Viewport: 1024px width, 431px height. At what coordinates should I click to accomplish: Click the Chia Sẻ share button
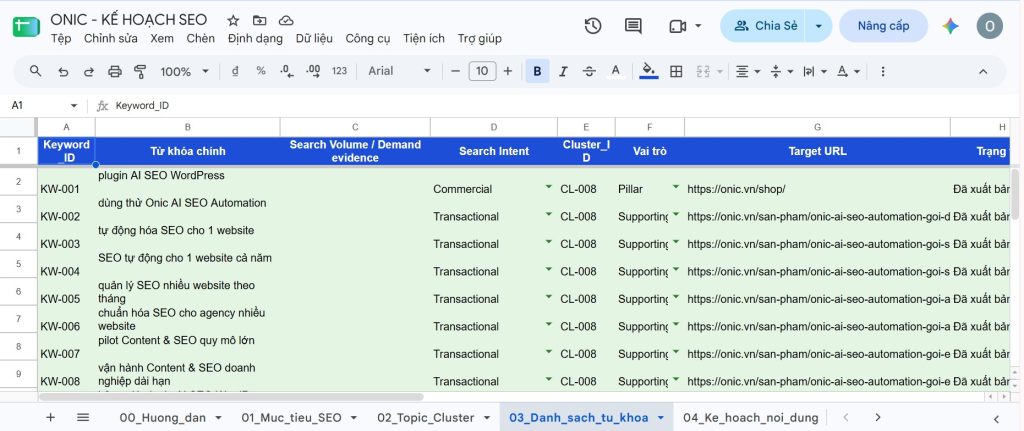point(763,26)
